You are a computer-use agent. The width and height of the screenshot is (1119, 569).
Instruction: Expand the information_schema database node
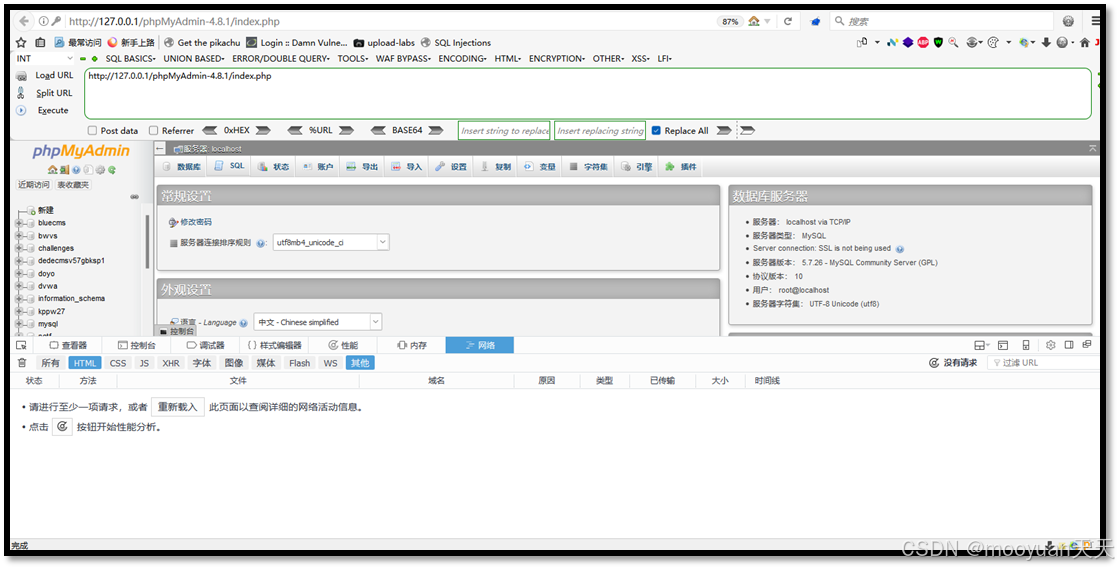[x=19, y=298]
